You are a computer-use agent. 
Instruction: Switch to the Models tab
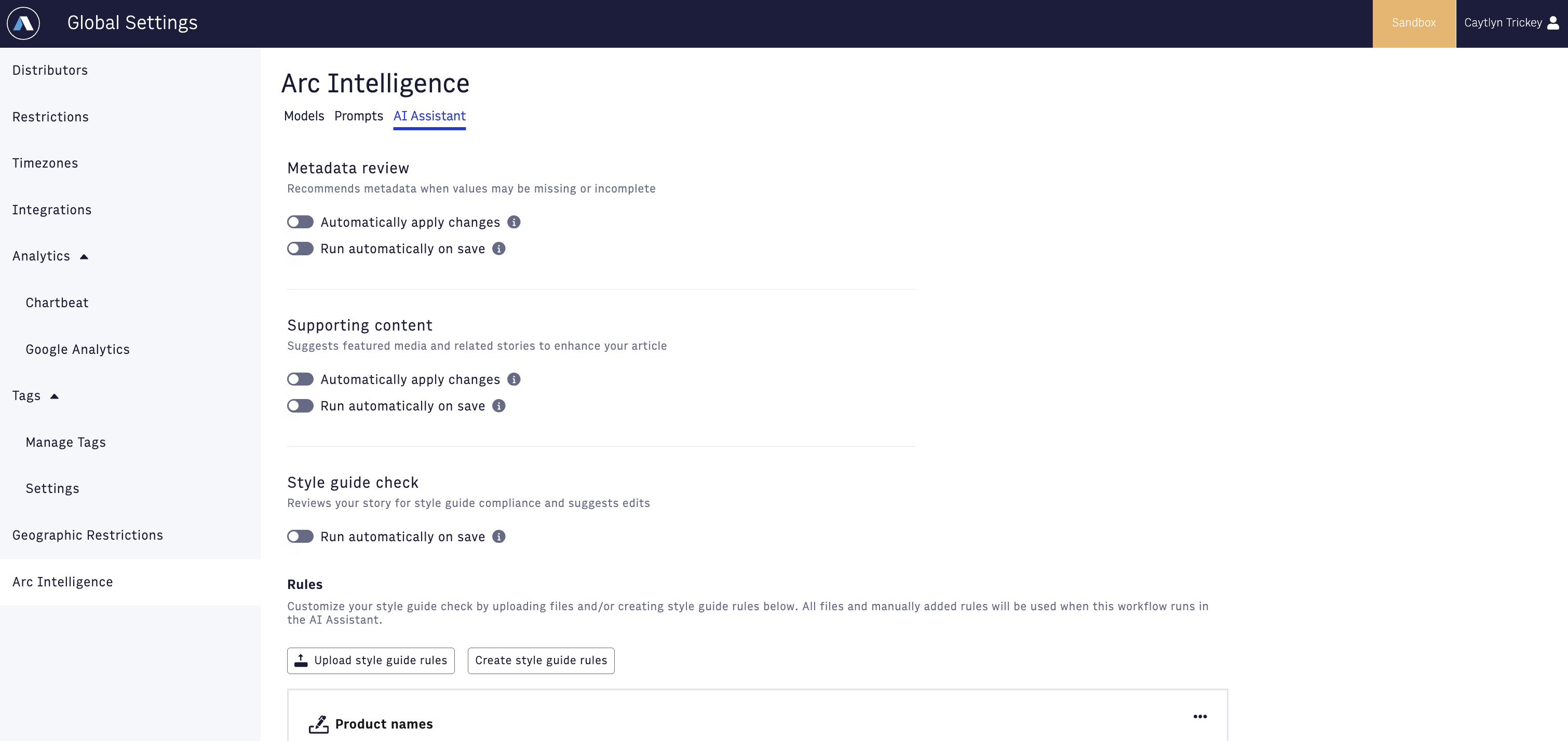pyautogui.click(x=304, y=116)
